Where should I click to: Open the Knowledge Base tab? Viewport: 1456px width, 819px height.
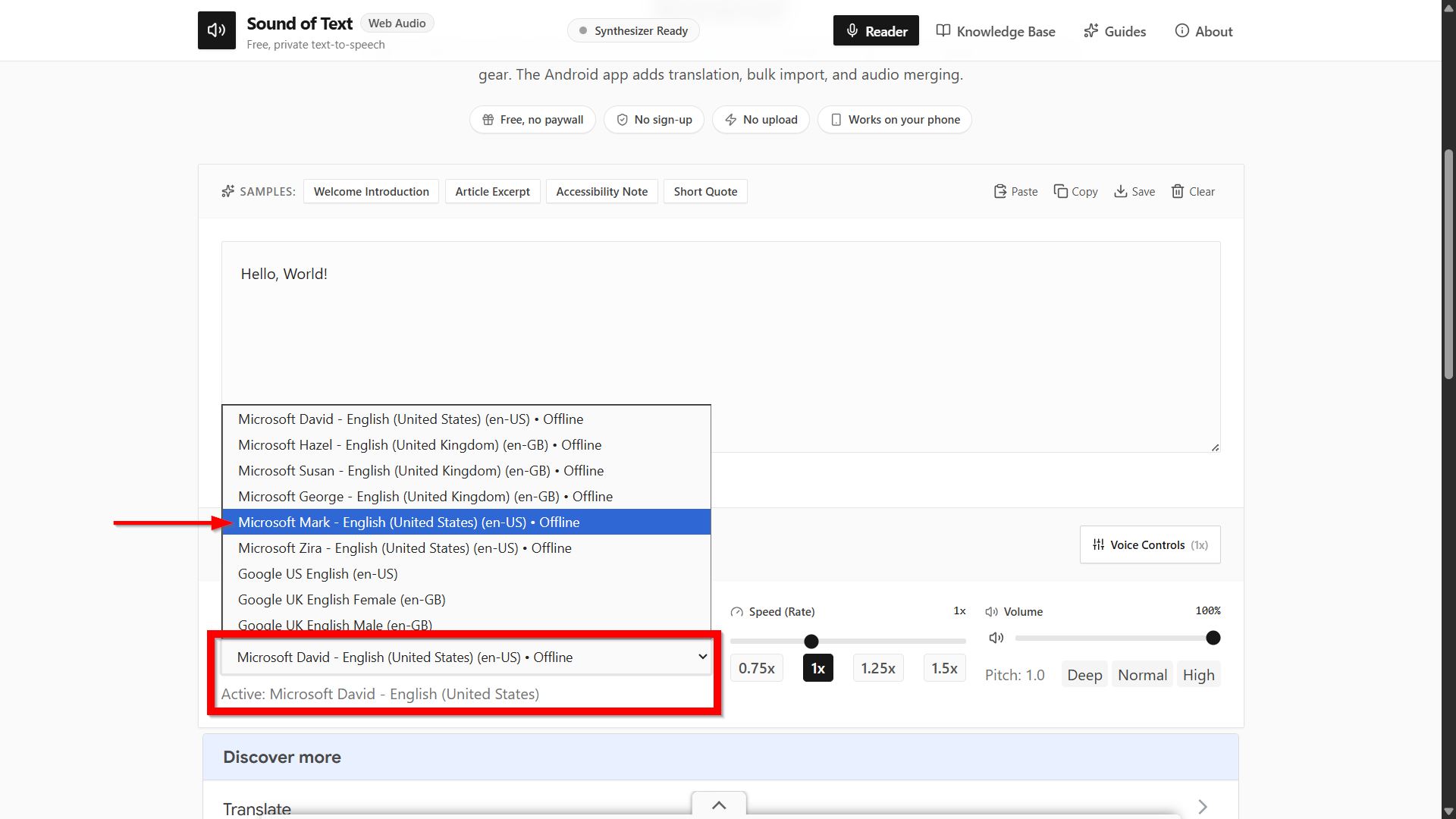click(996, 31)
